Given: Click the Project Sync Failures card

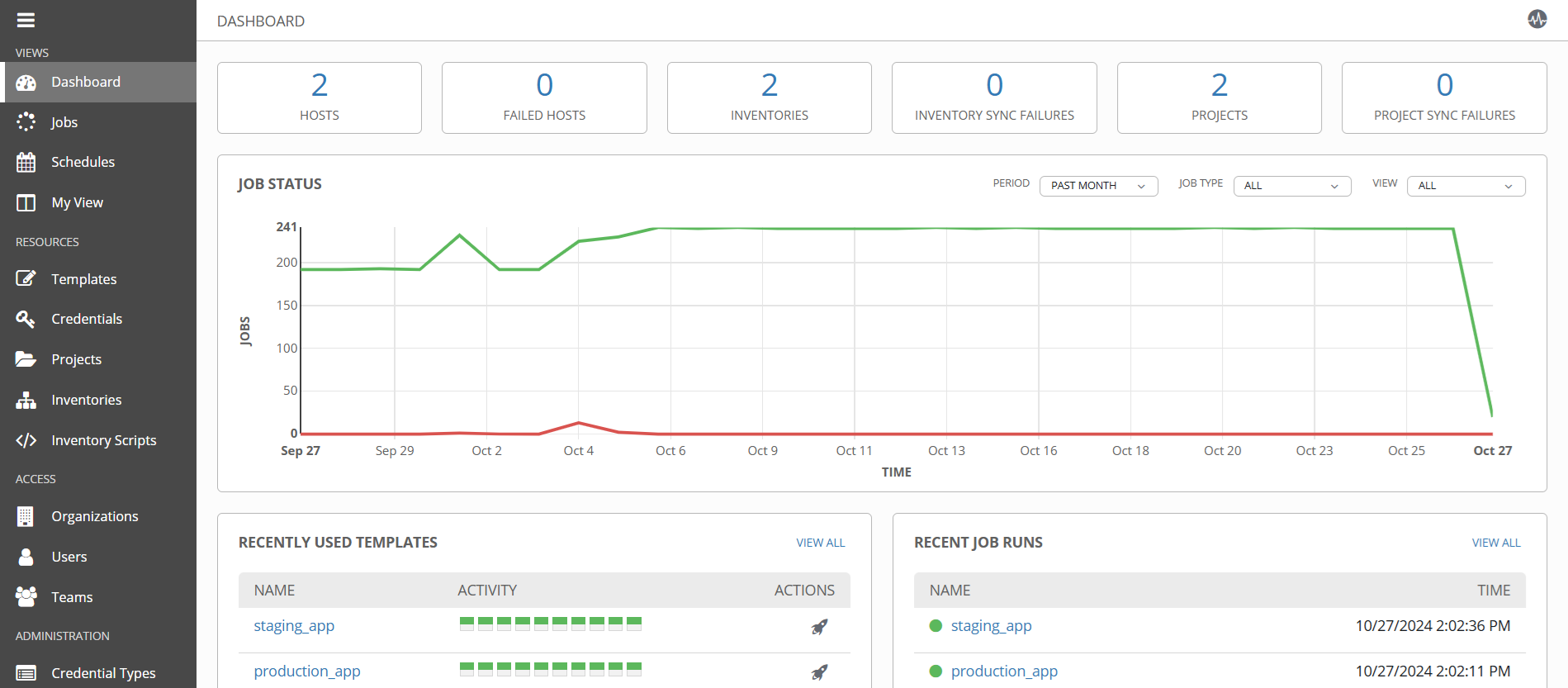Looking at the screenshot, I should point(1444,97).
